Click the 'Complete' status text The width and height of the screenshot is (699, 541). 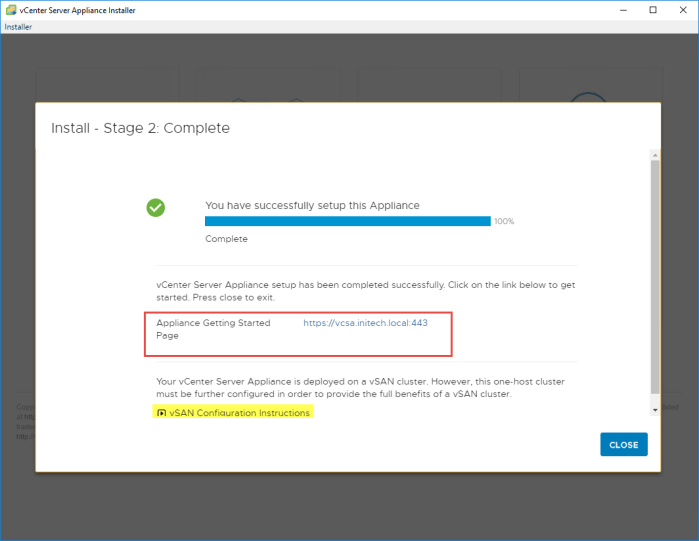[x=226, y=239]
